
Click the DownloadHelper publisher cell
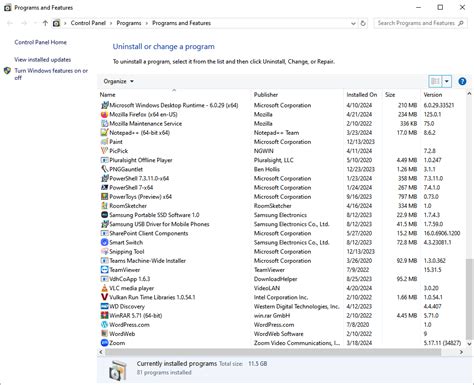tap(275, 279)
